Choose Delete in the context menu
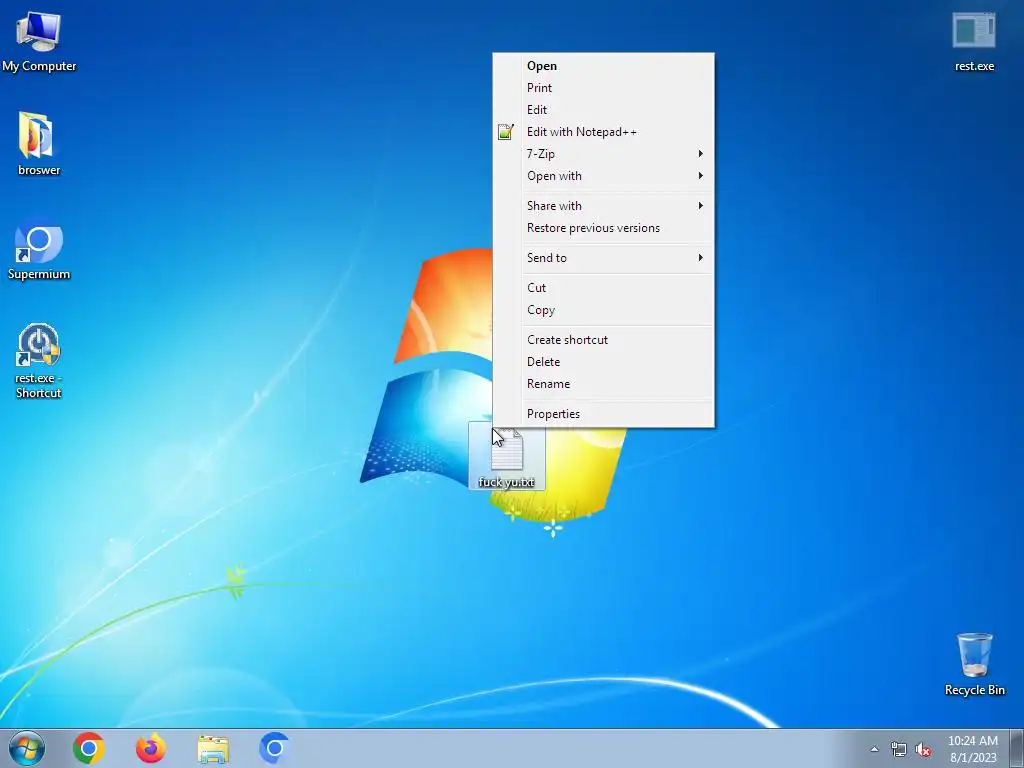The width and height of the screenshot is (1024, 768). [603, 362]
